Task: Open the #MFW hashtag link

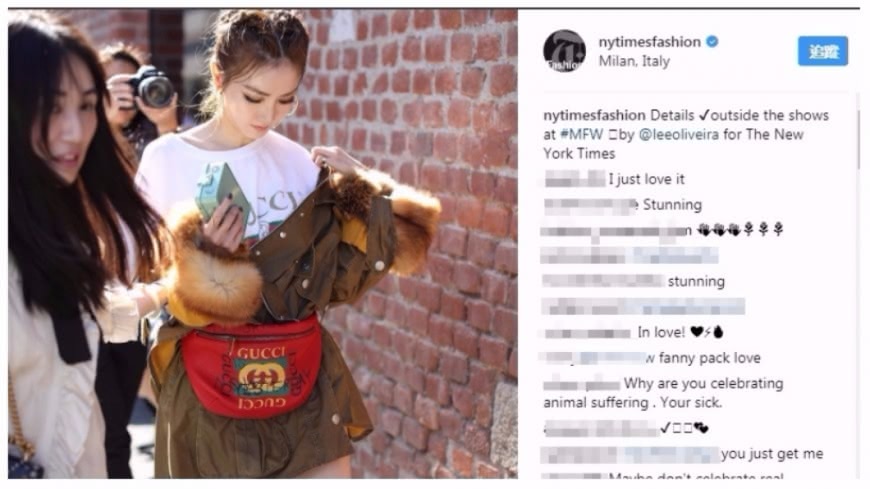Action: click(581, 134)
